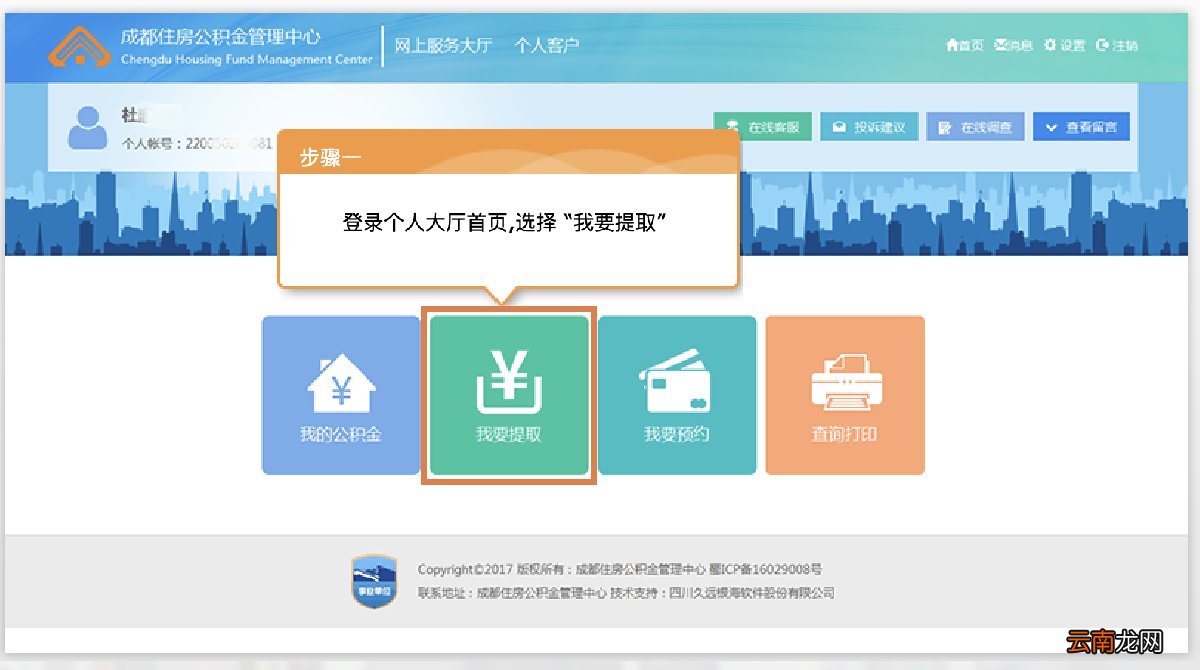
Task: Open 查询打印 printer icon
Action: (x=845, y=380)
